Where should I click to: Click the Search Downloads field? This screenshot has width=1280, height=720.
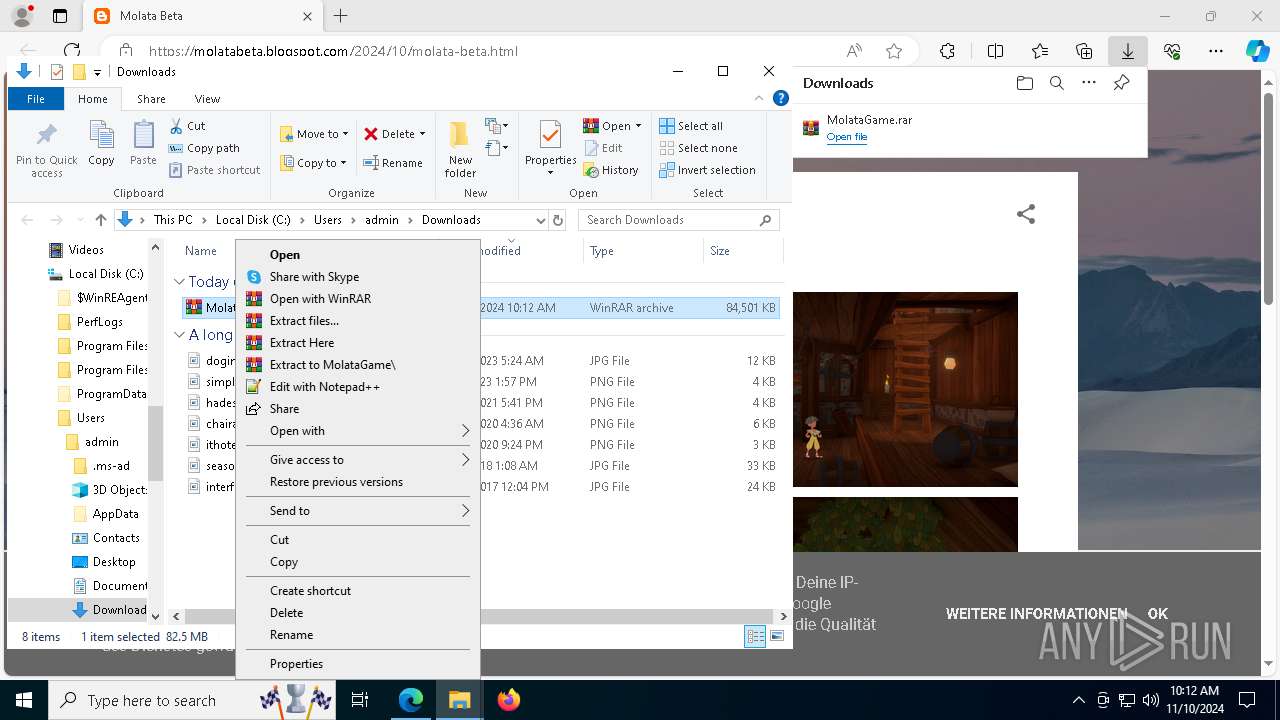tap(680, 220)
